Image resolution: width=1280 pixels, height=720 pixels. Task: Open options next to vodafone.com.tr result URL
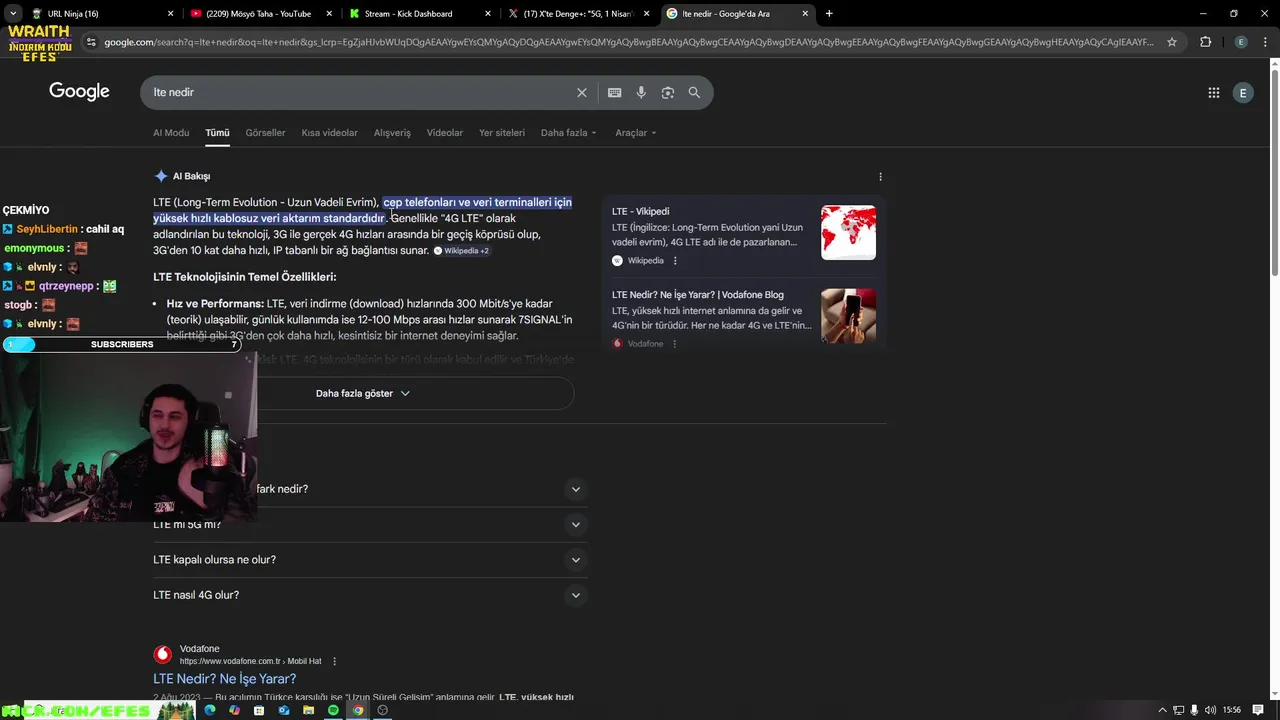pos(334,661)
